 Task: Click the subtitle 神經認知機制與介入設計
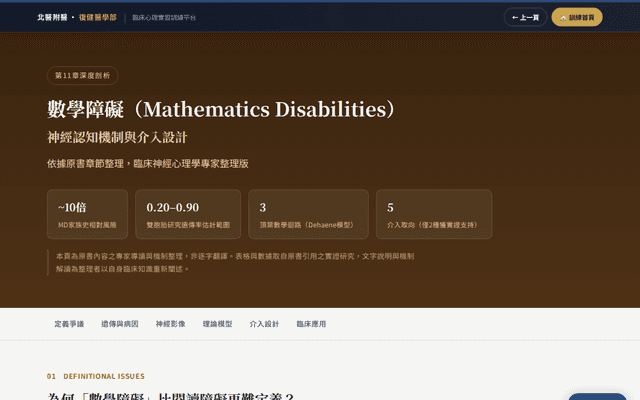click(117, 137)
